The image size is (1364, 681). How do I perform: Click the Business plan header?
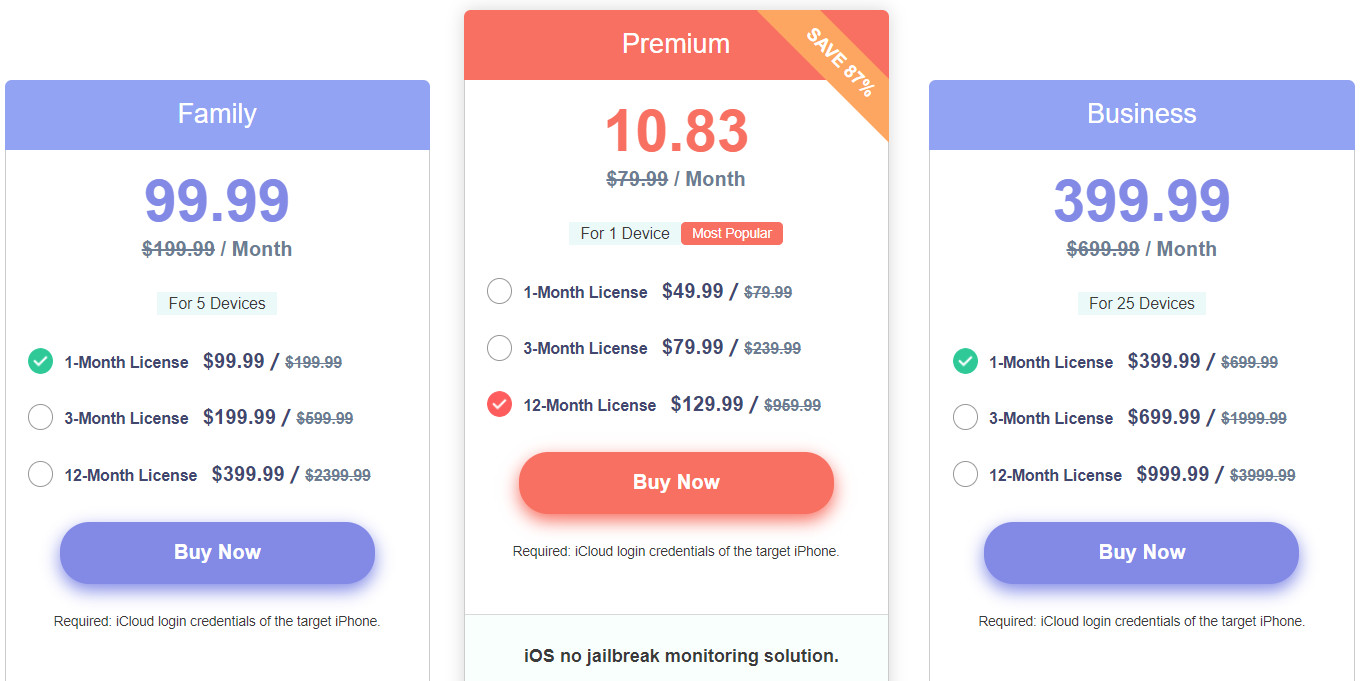(x=1141, y=114)
